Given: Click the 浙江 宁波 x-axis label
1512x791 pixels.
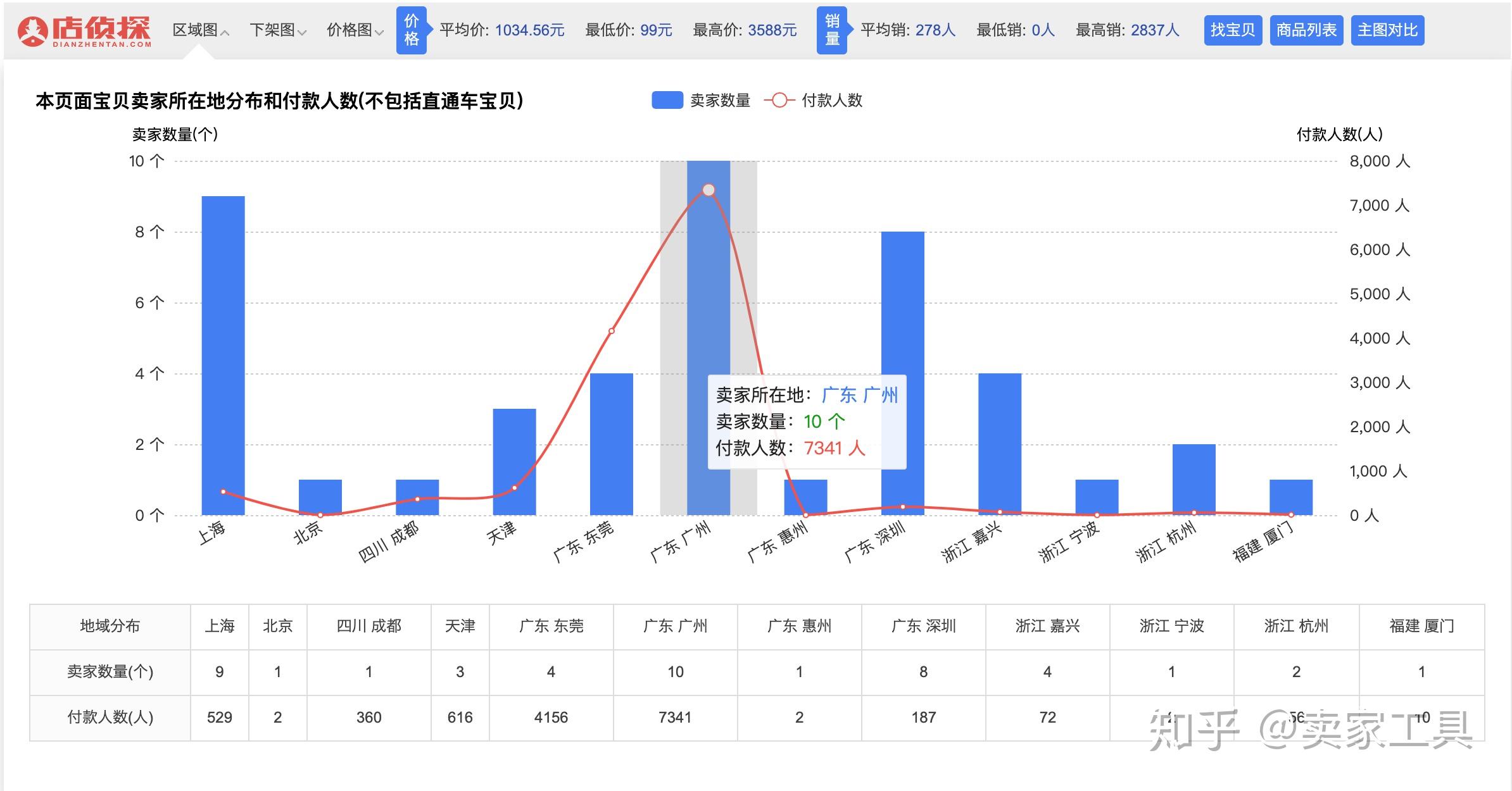Looking at the screenshot, I should tap(1069, 542).
